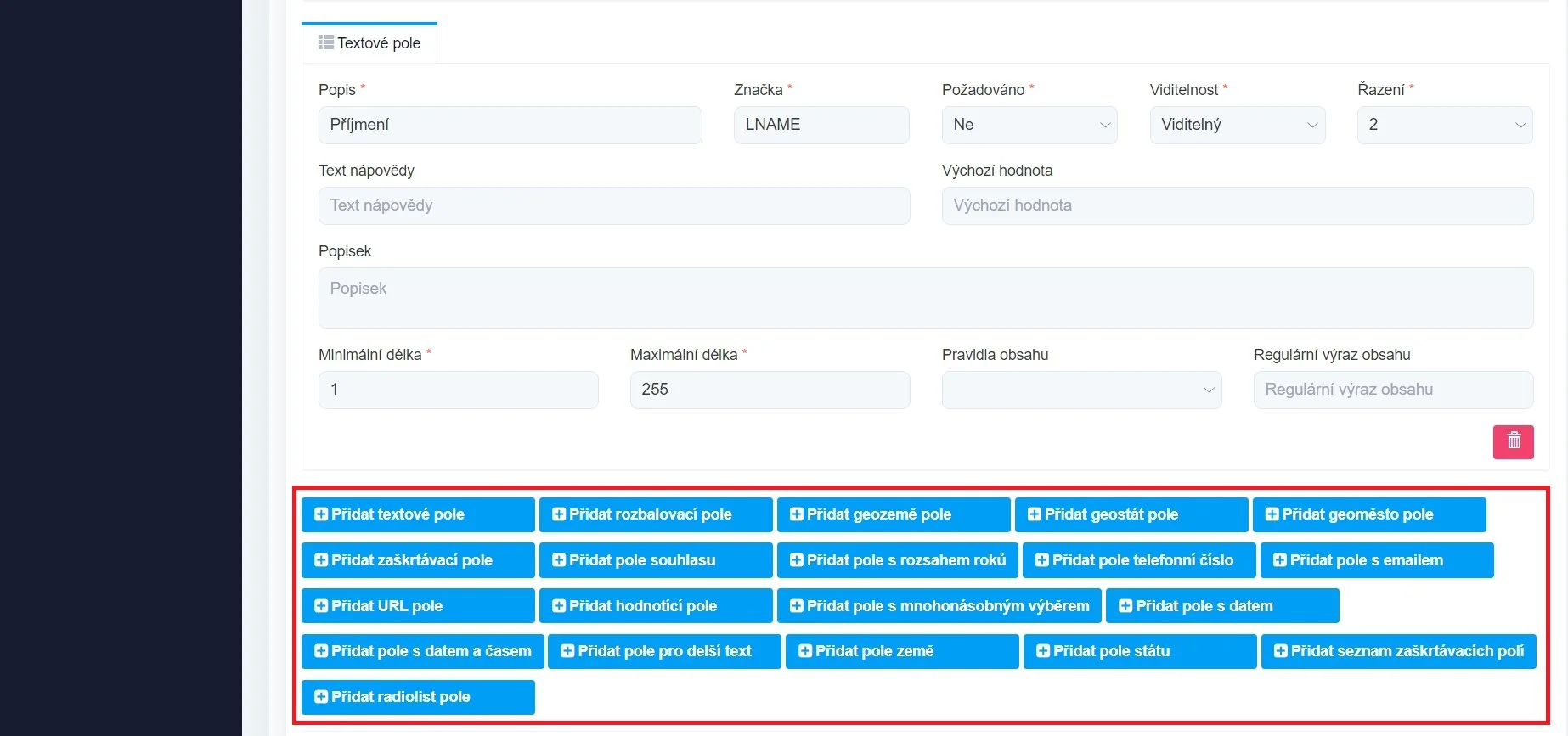This screenshot has width=1568, height=736.
Task: Click plus icon on Přidat hodnotící pole
Action: pos(559,606)
